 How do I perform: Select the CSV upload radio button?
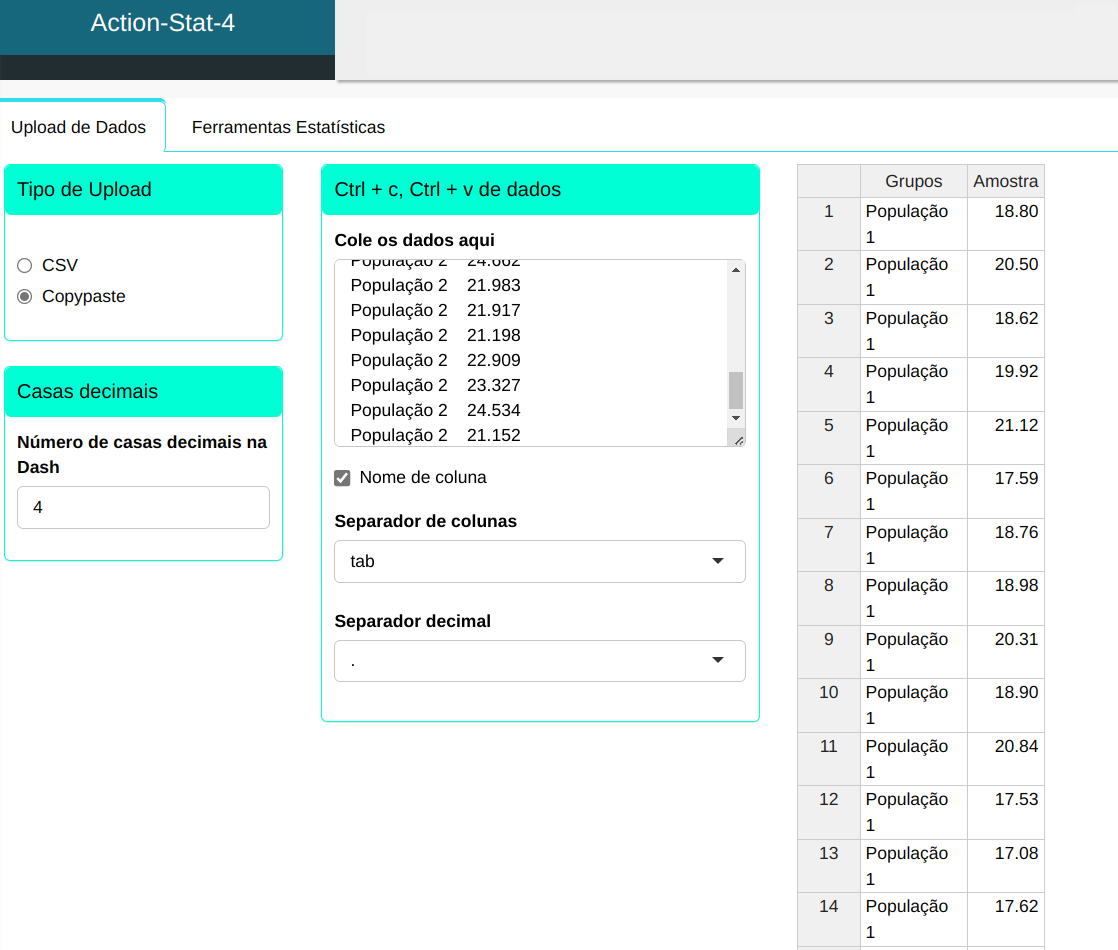coord(25,265)
